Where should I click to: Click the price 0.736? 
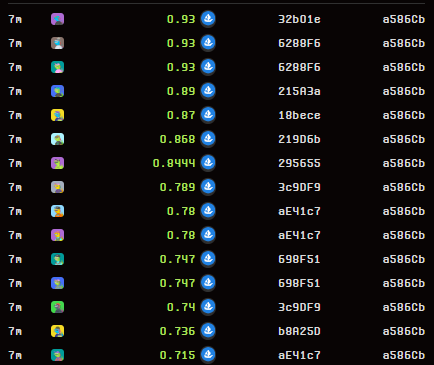(x=177, y=331)
